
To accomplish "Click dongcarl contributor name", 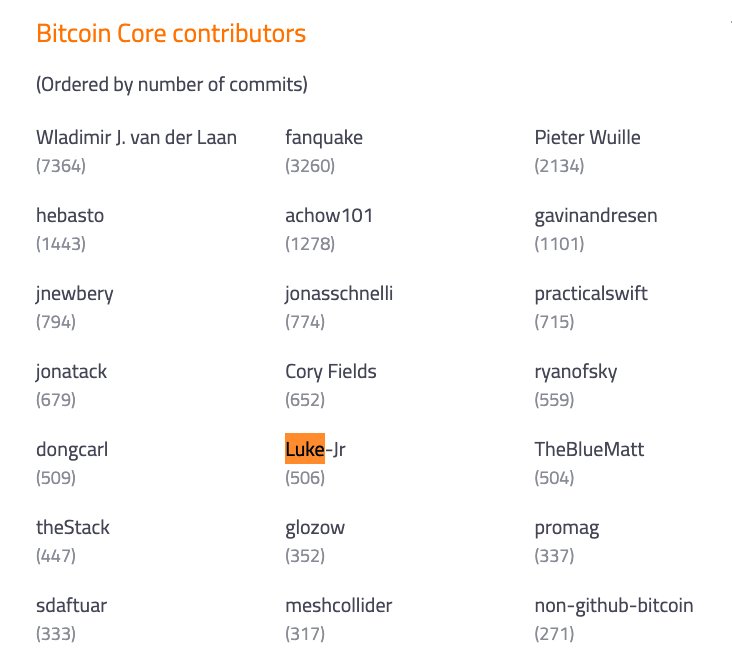I will click(x=72, y=450).
